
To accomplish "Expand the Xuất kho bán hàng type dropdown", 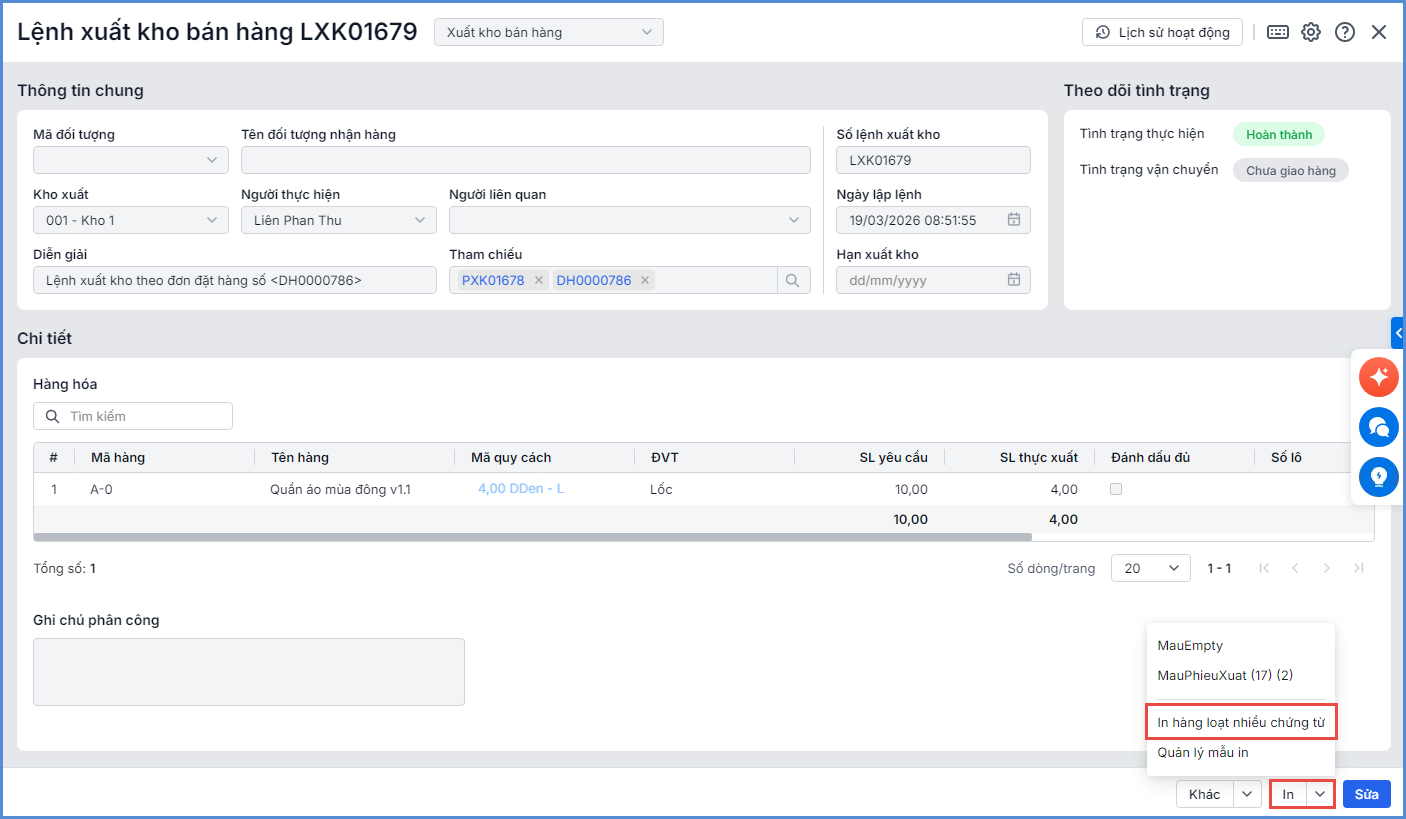I will (548, 32).
